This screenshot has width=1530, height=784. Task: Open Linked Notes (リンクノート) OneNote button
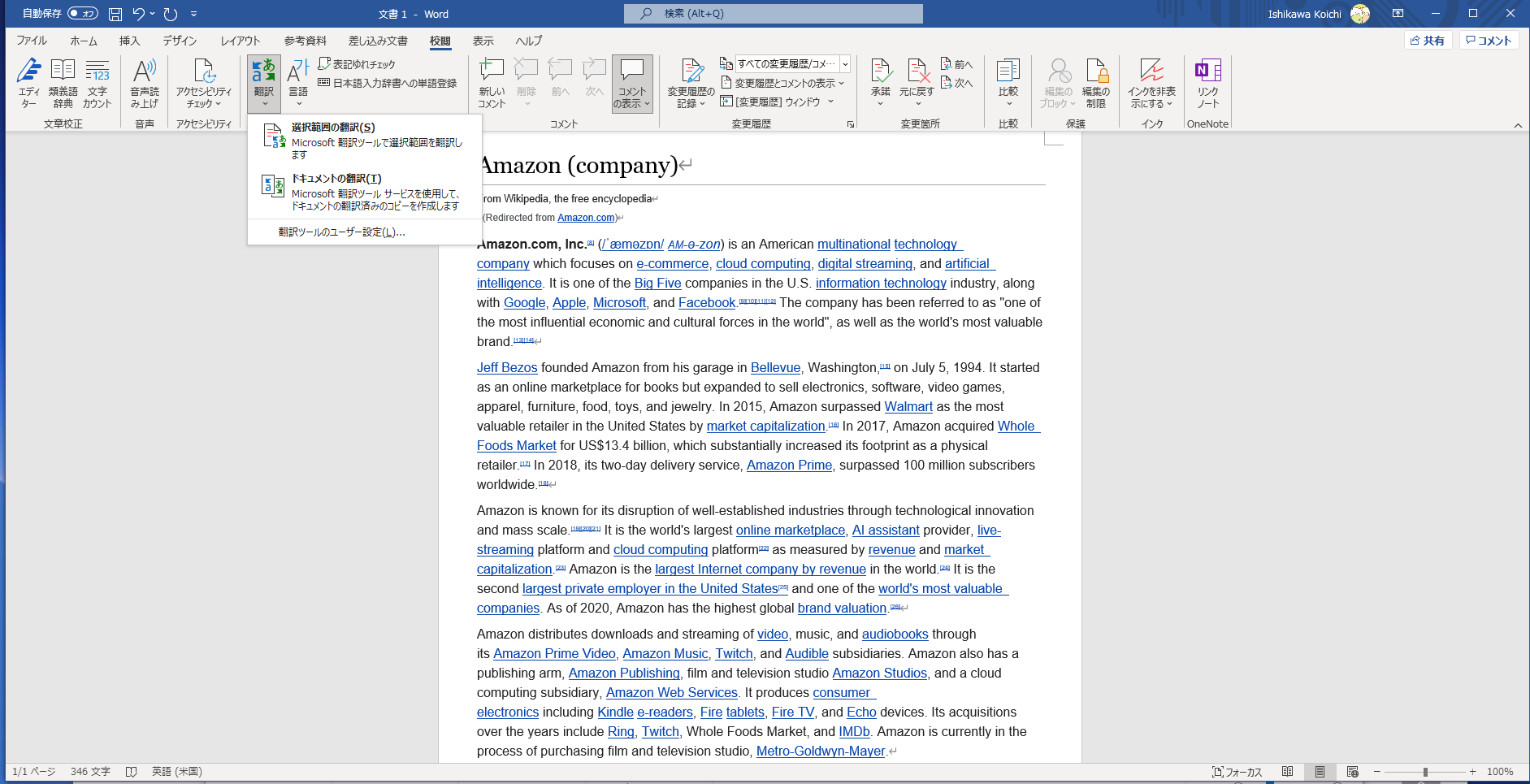[1207, 83]
